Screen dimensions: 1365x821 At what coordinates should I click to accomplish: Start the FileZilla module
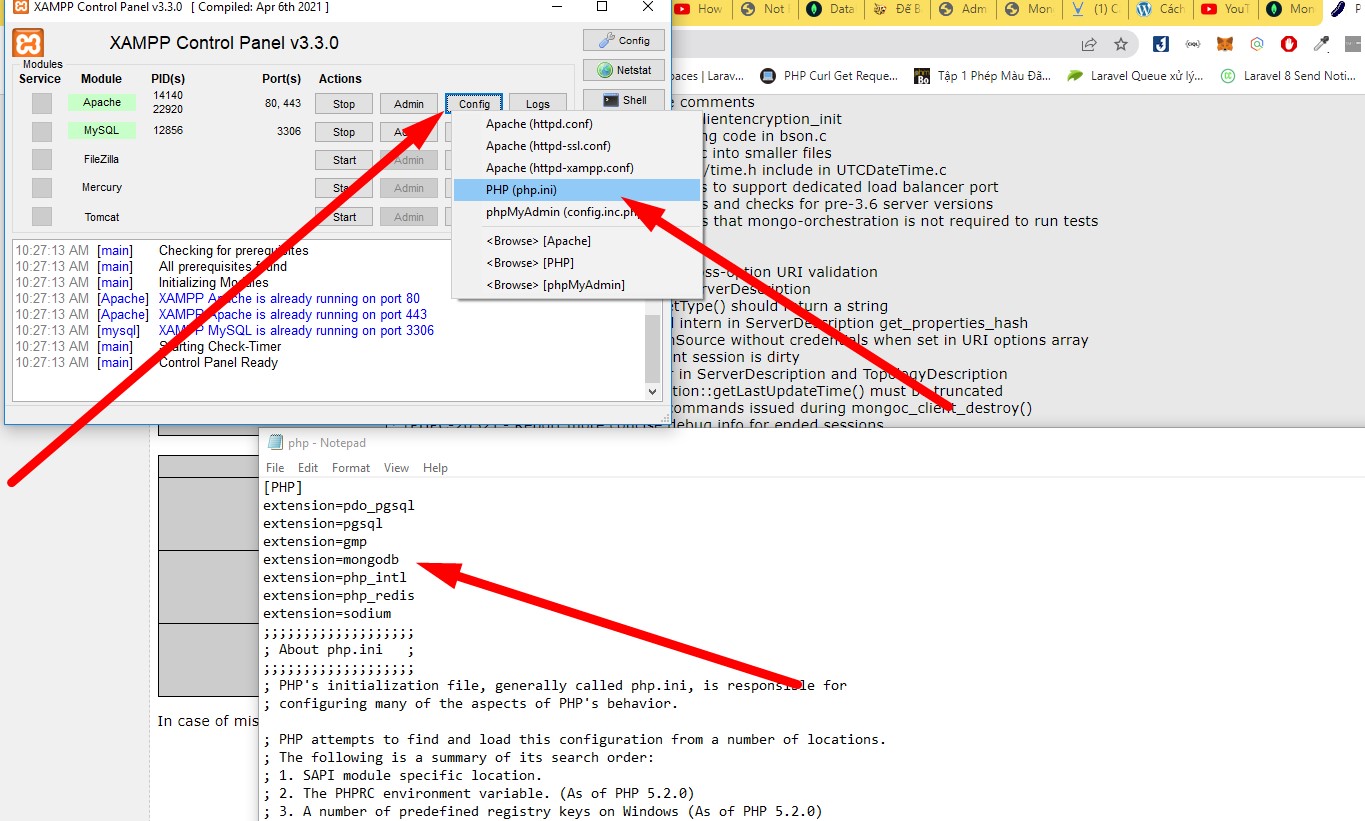344,160
